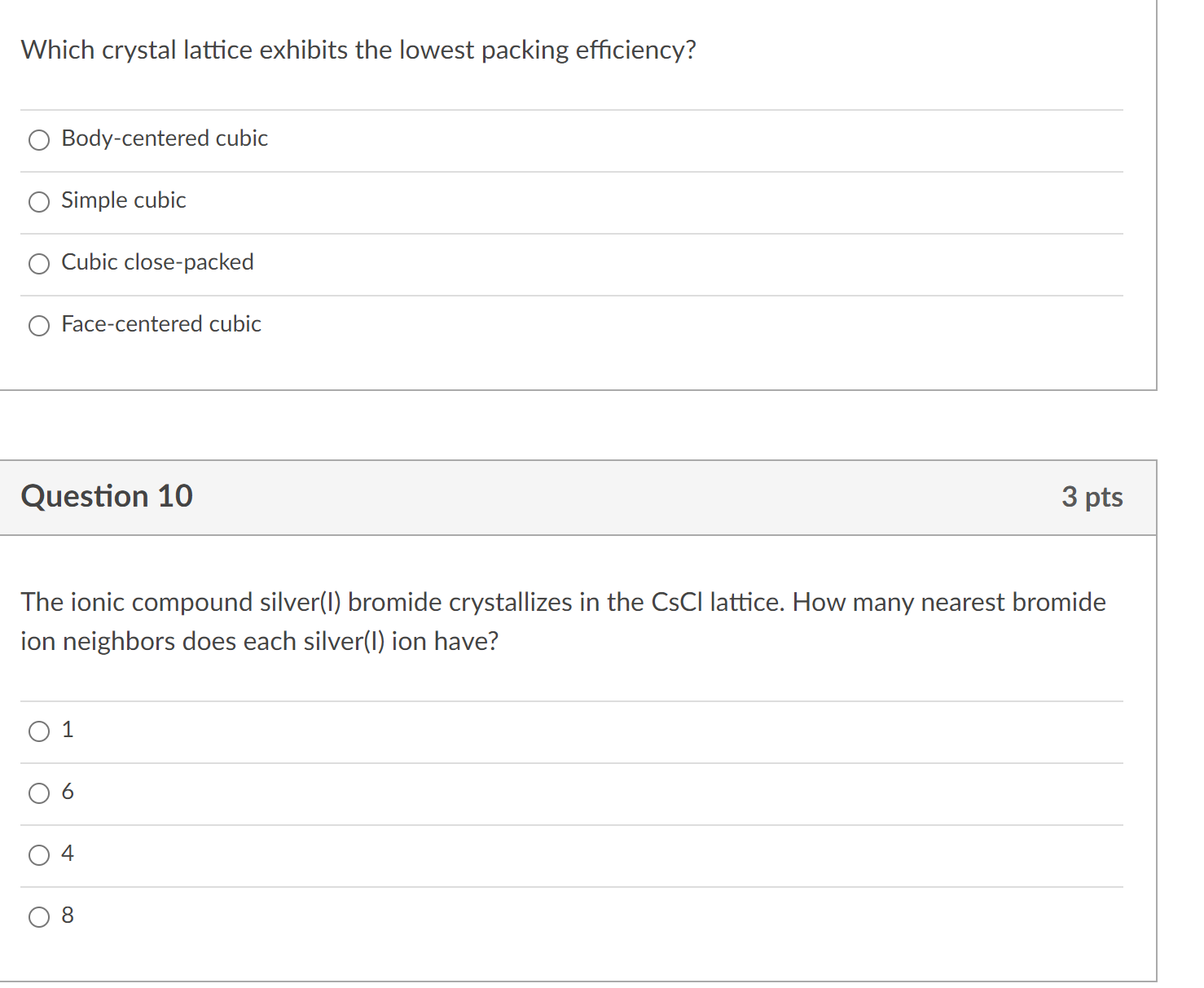Select the Body-centered cubic radio button
The width and height of the screenshot is (1204, 988).
(x=38, y=139)
